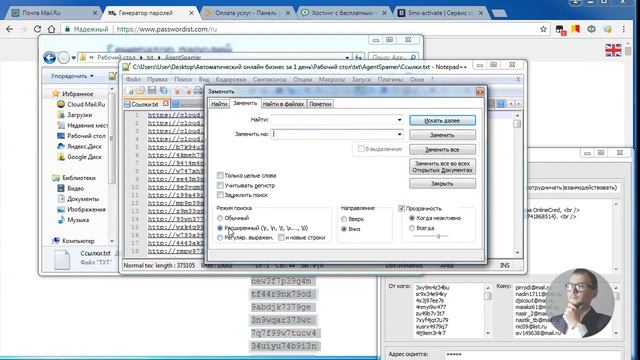Check the Только целые слова option
Viewport: 640px width, 360px height.
point(220,176)
